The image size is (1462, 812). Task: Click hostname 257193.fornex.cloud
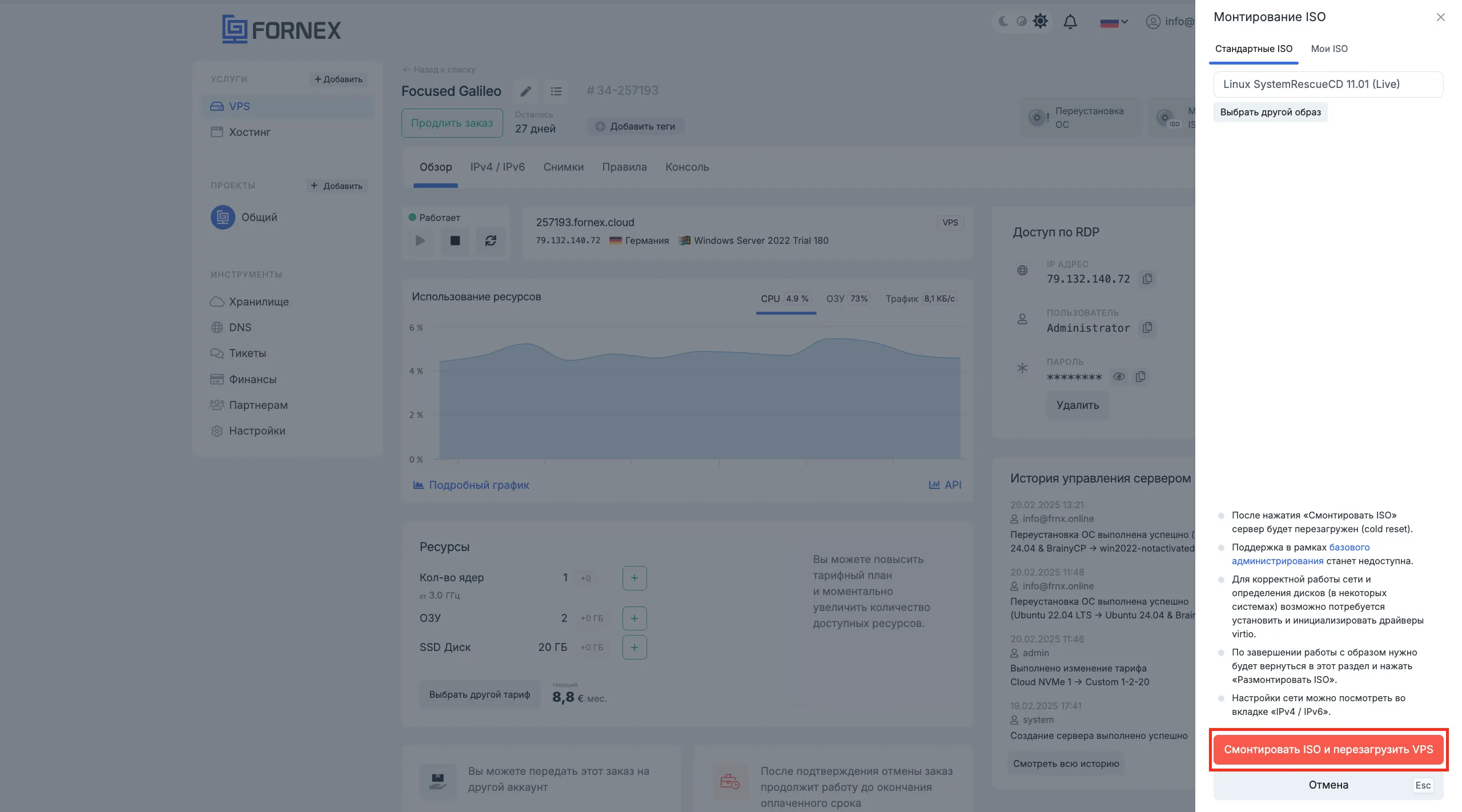[x=585, y=223]
